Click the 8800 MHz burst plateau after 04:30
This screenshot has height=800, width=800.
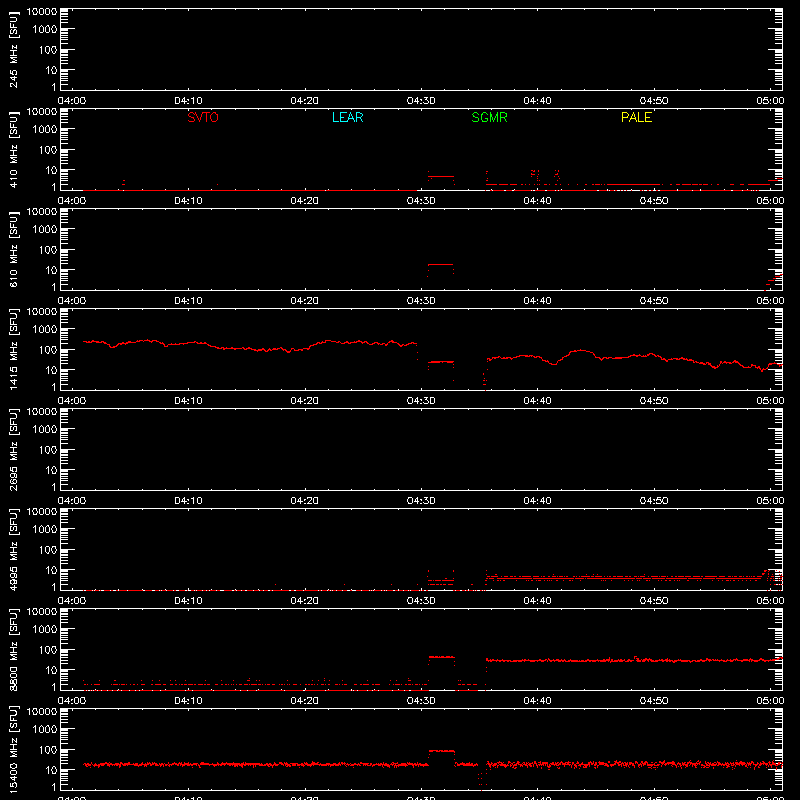[441, 657]
